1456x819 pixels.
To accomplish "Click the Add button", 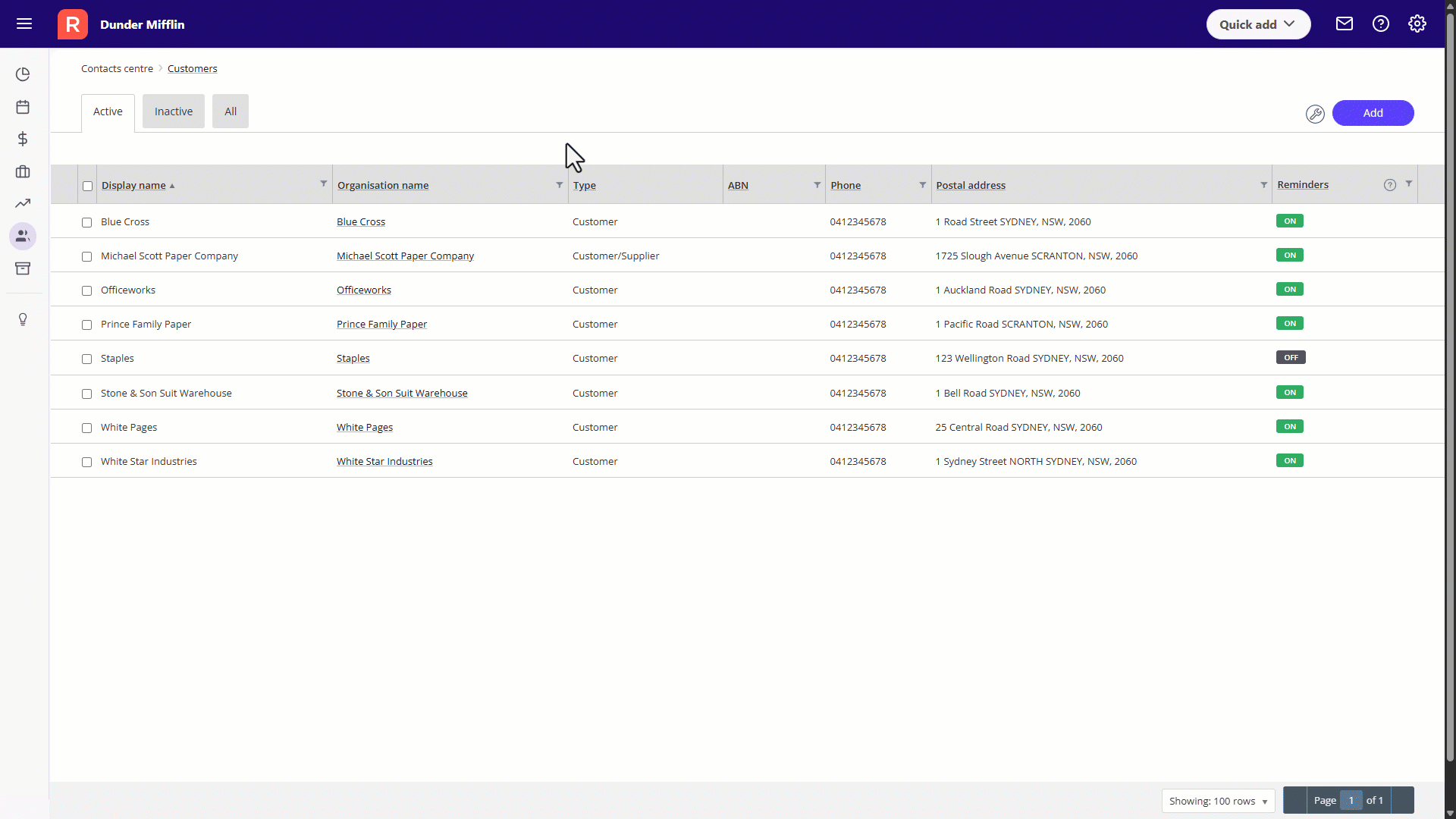I will [x=1372, y=113].
